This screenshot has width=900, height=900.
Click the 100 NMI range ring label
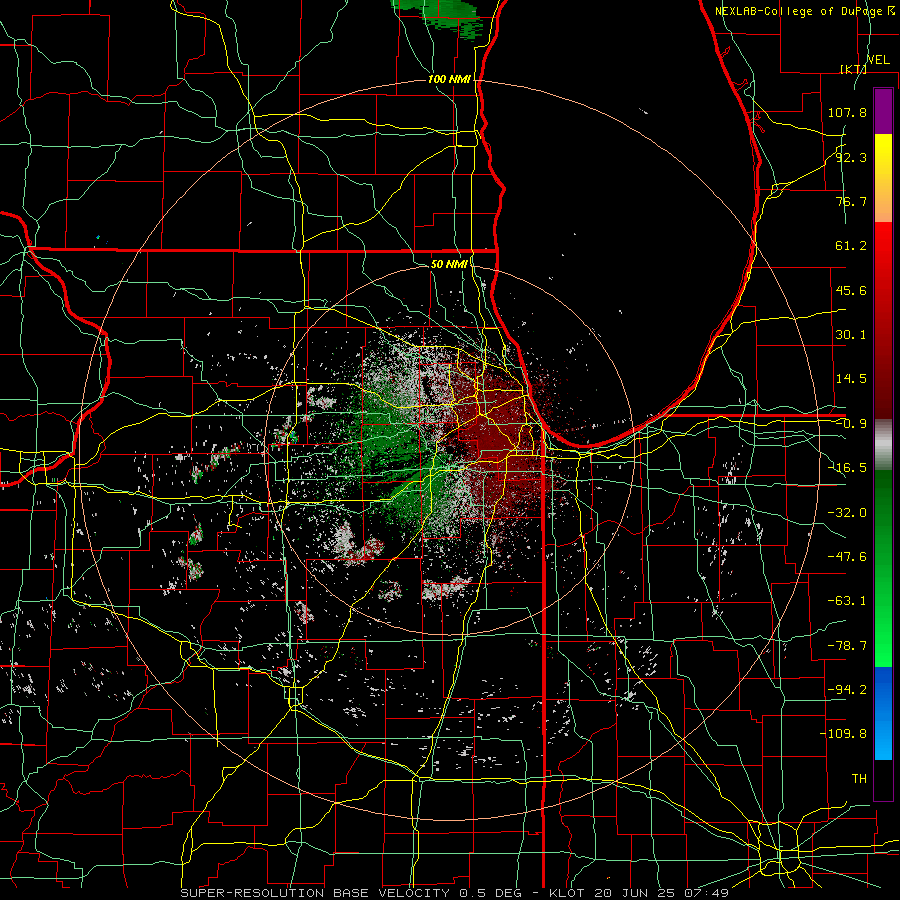pos(449,79)
